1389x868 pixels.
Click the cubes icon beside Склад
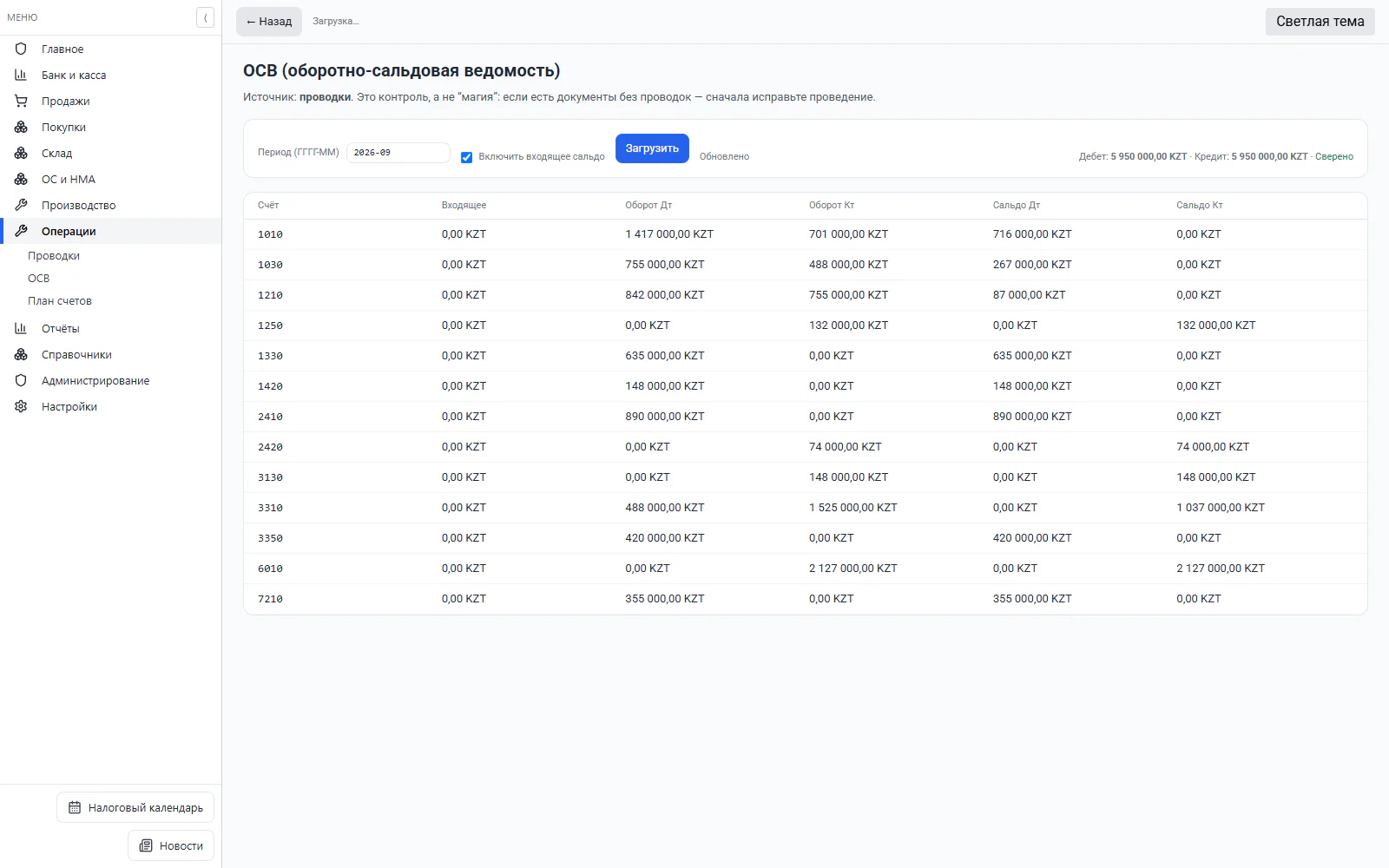21,153
